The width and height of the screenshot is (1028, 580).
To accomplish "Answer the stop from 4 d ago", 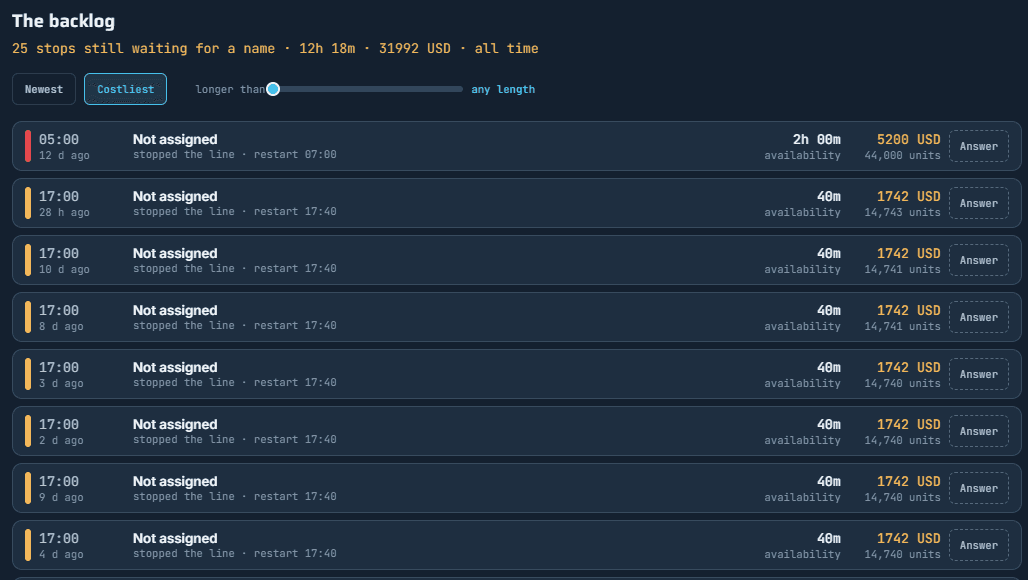I will coord(978,545).
